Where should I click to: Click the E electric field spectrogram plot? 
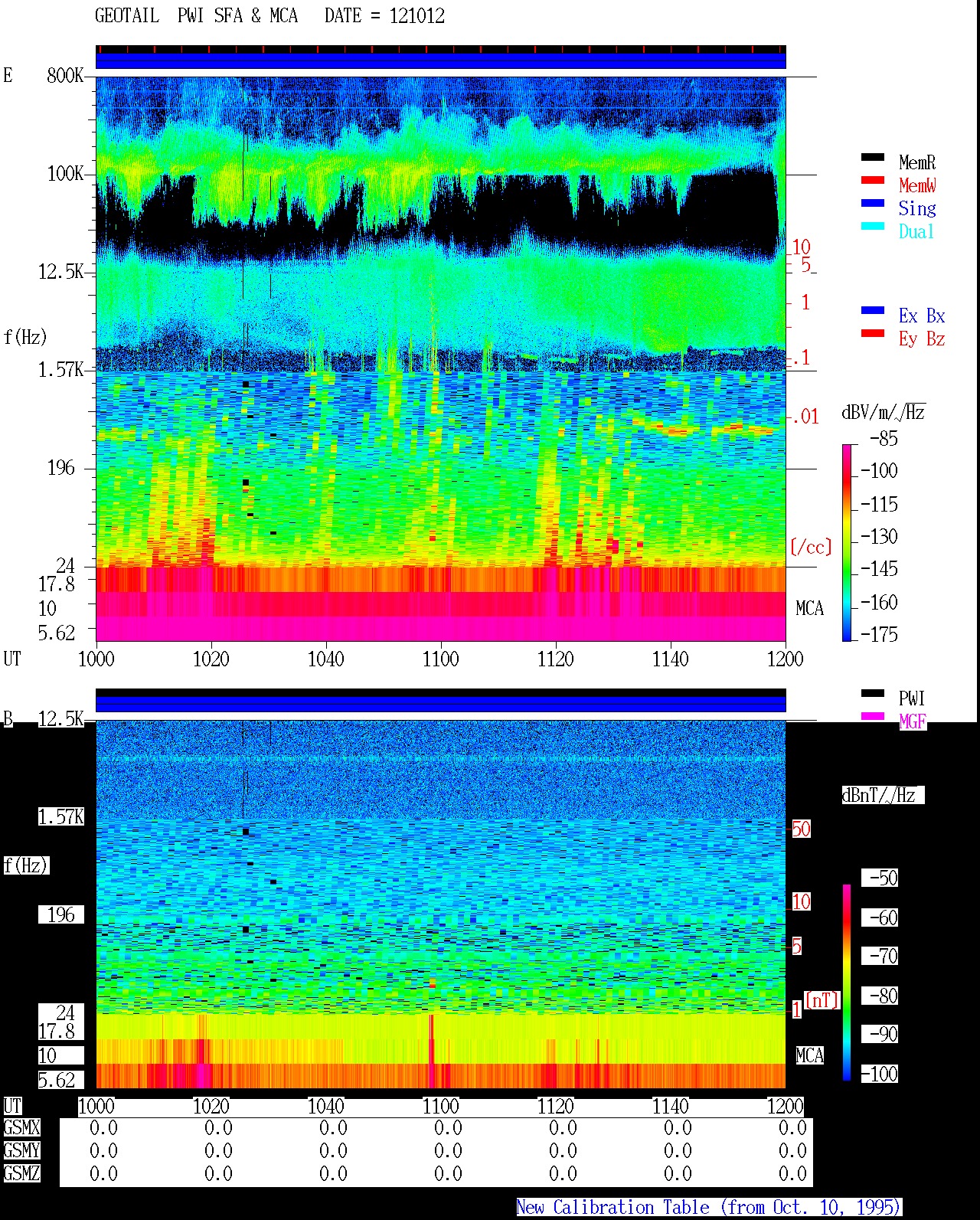[x=440, y=358]
